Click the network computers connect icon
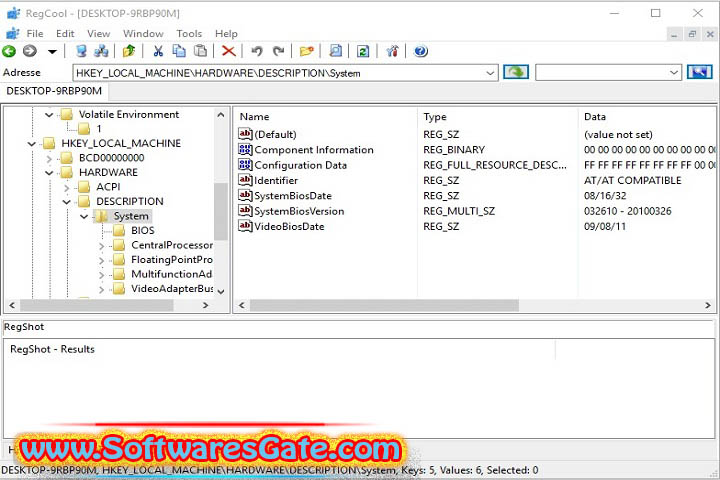This screenshot has height=480, width=720. click(x=101, y=51)
